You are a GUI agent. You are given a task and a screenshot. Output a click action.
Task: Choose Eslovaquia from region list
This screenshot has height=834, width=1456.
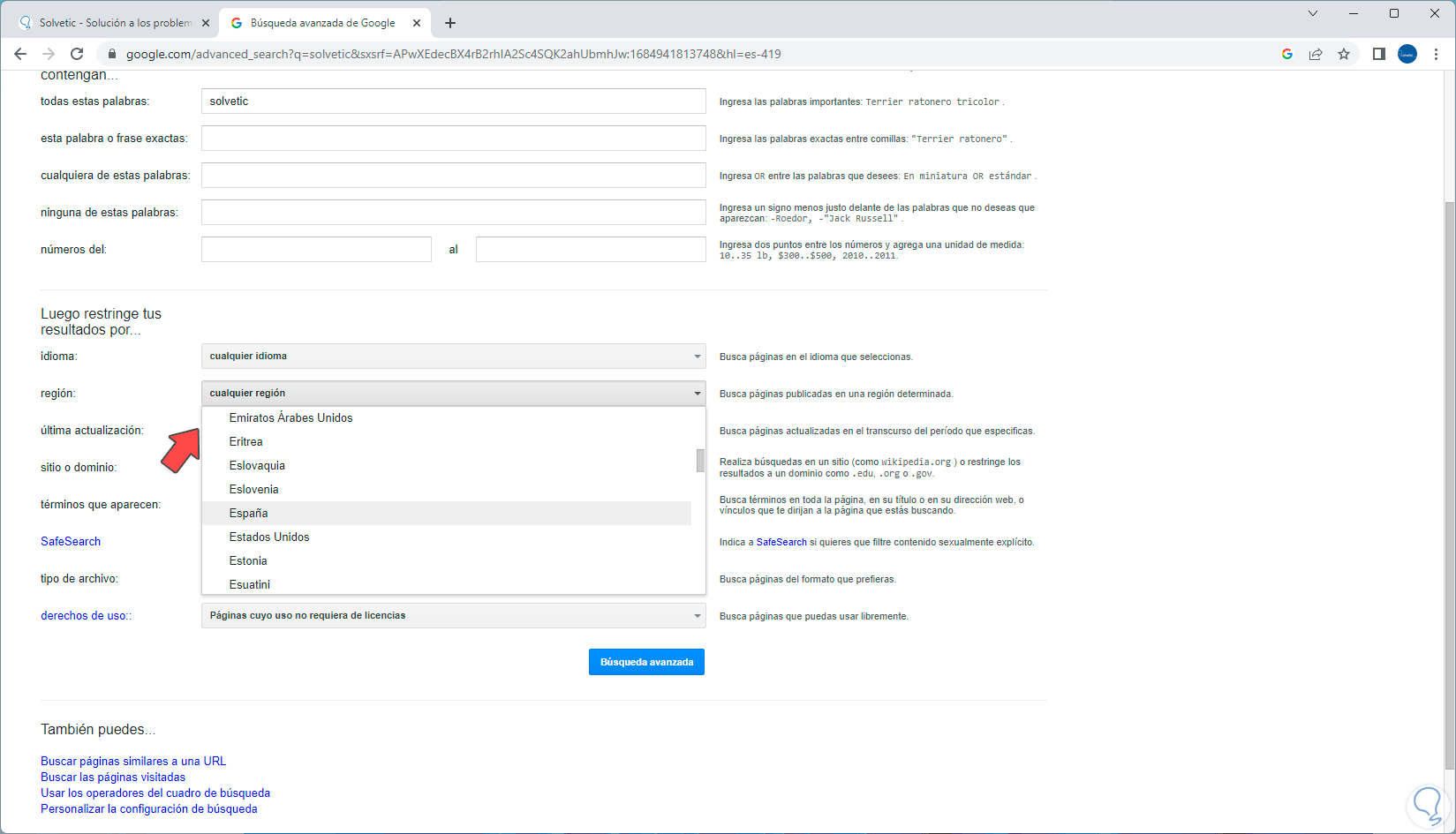tap(447, 466)
